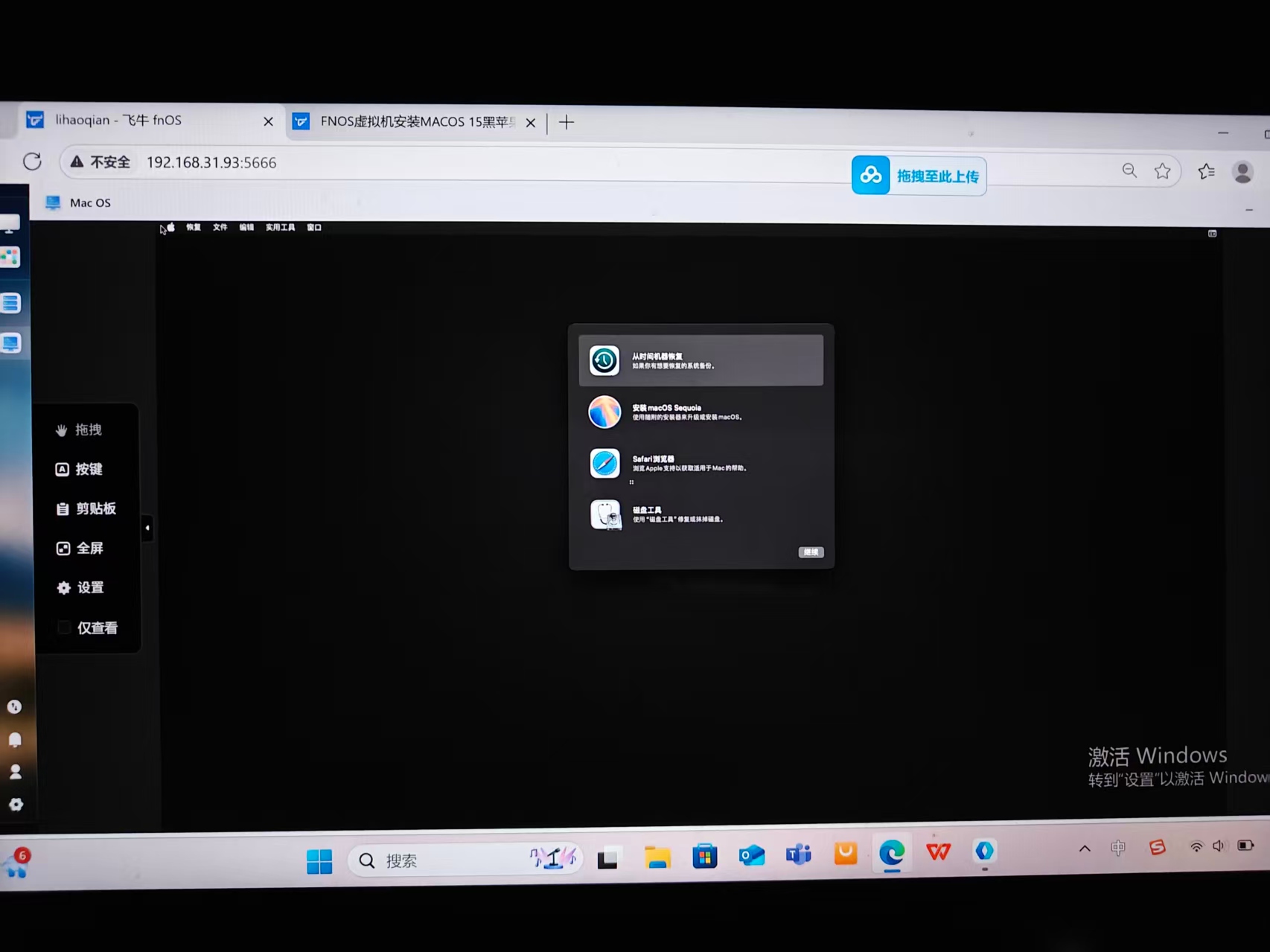This screenshot has width=1270, height=952.
Task: Open the 编辑 menu in macOS menu bar
Action: [246, 228]
